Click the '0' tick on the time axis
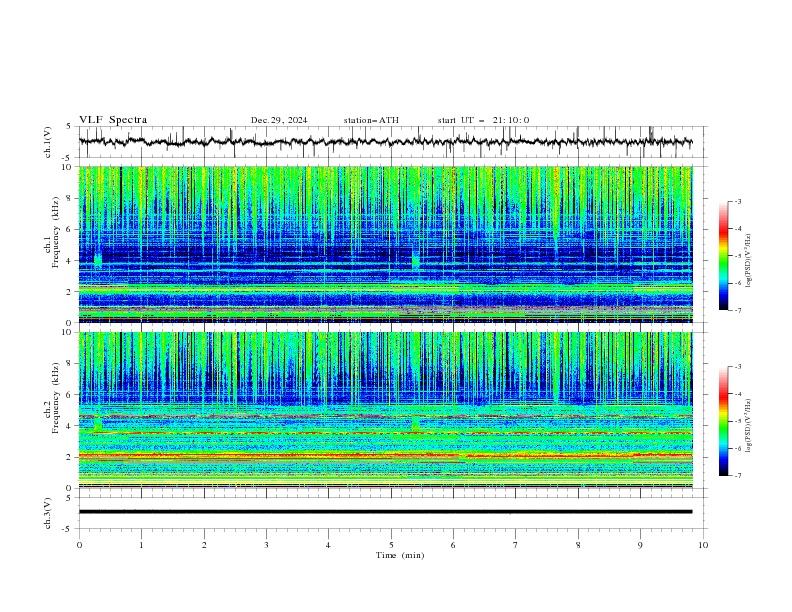Viewport: 792px width, 612px height. [79, 545]
